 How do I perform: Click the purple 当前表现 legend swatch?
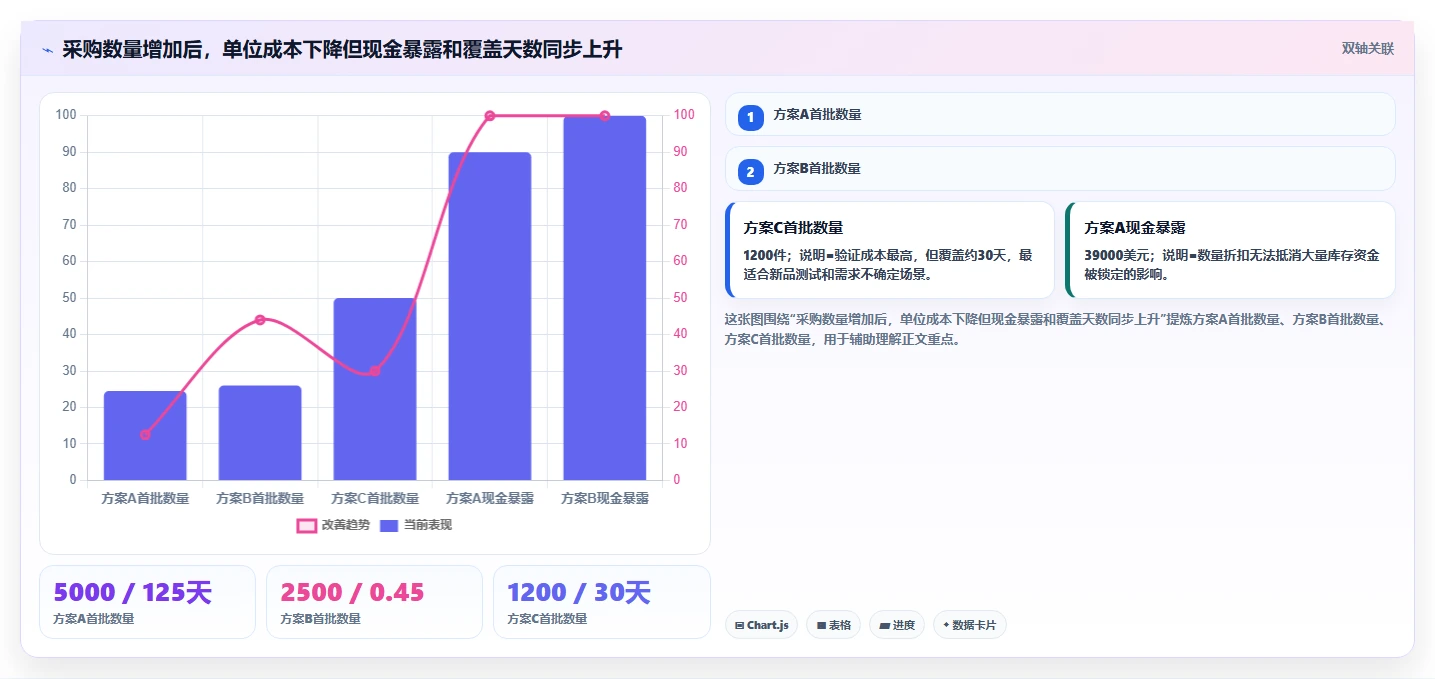coord(389,525)
